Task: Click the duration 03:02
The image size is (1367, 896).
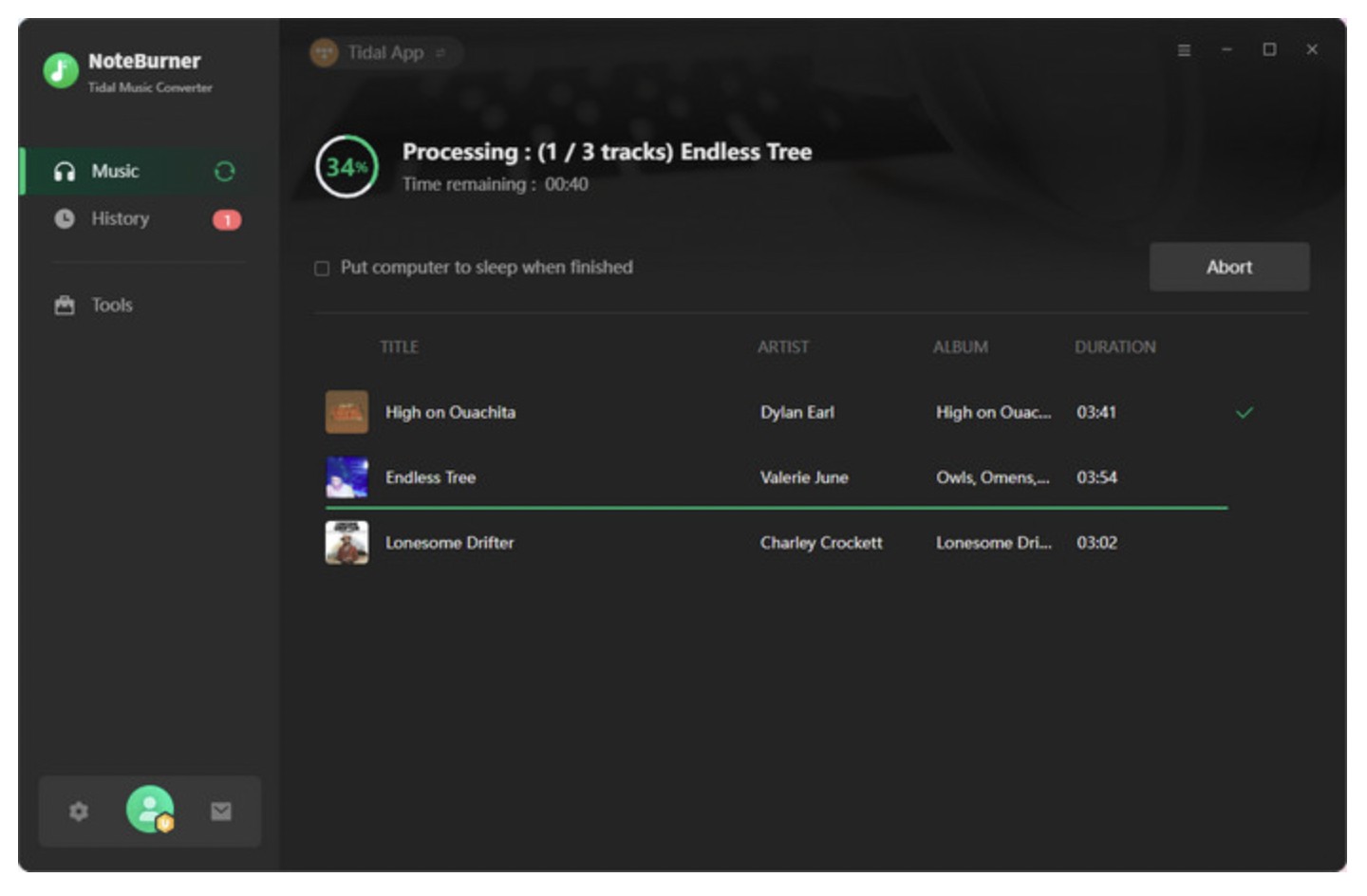Action: [1096, 543]
